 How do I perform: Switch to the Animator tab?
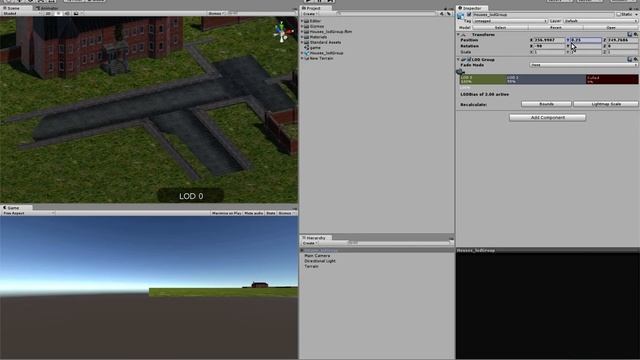tap(47, 8)
